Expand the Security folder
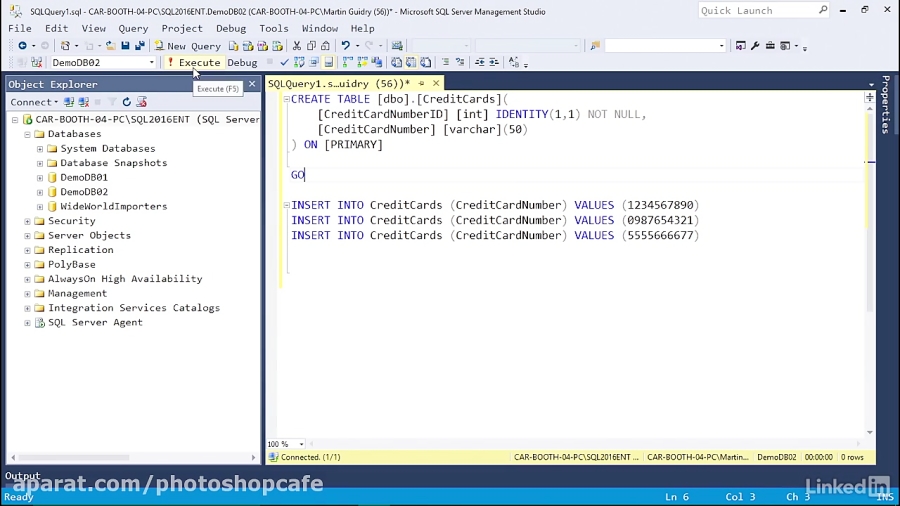Viewport: 900px width, 506px height. [27, 221]
